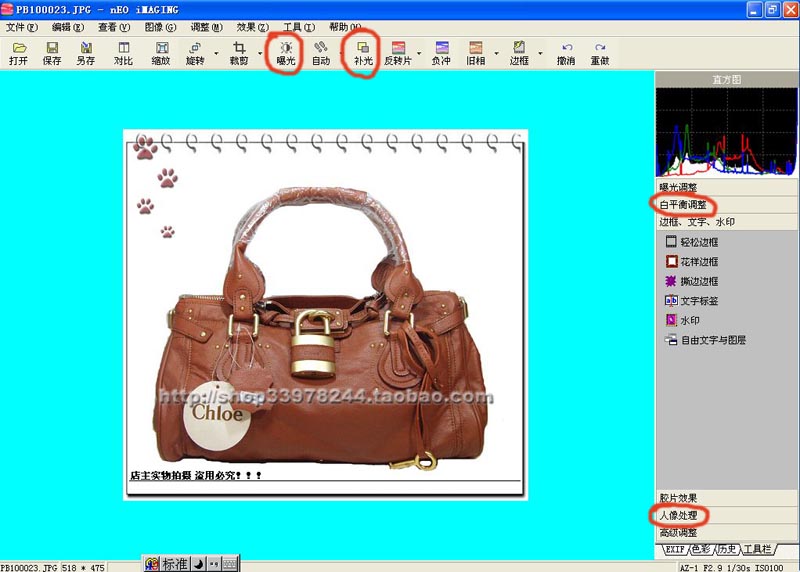Screen dimensions: 800x572
Task: Open the dropdown arrow next to 裁剪
Action: tap(260, 53)
